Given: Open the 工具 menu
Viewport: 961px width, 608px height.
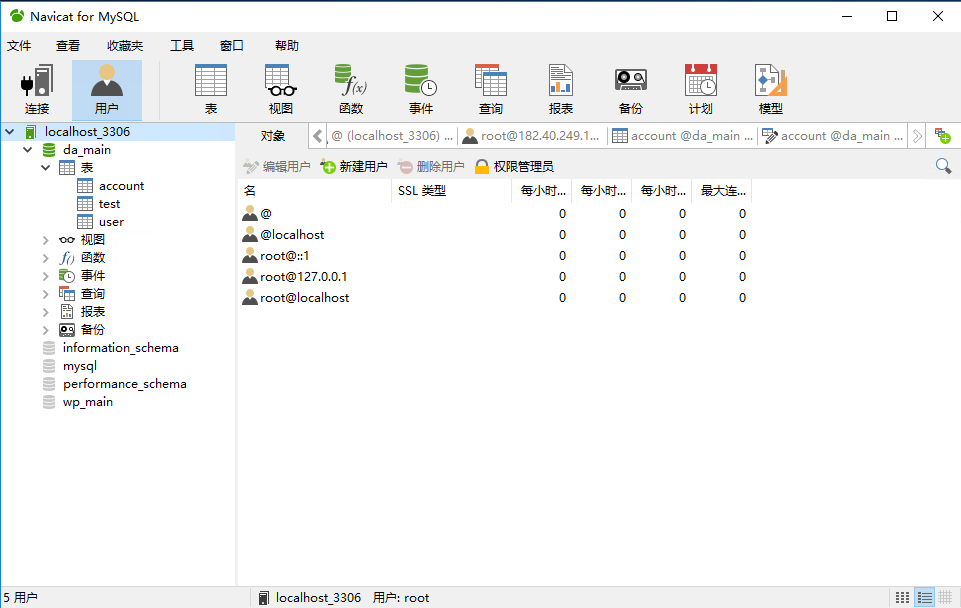Looking at the screenshot, I should [182, 45].
